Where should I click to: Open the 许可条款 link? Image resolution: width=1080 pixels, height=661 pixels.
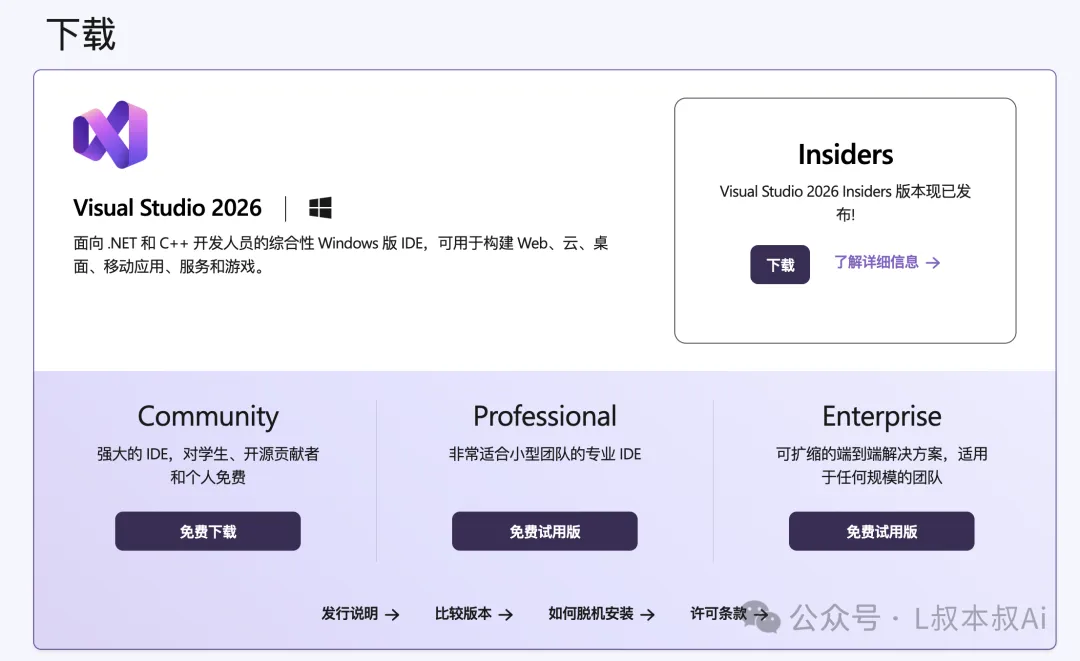coord(729,613)
